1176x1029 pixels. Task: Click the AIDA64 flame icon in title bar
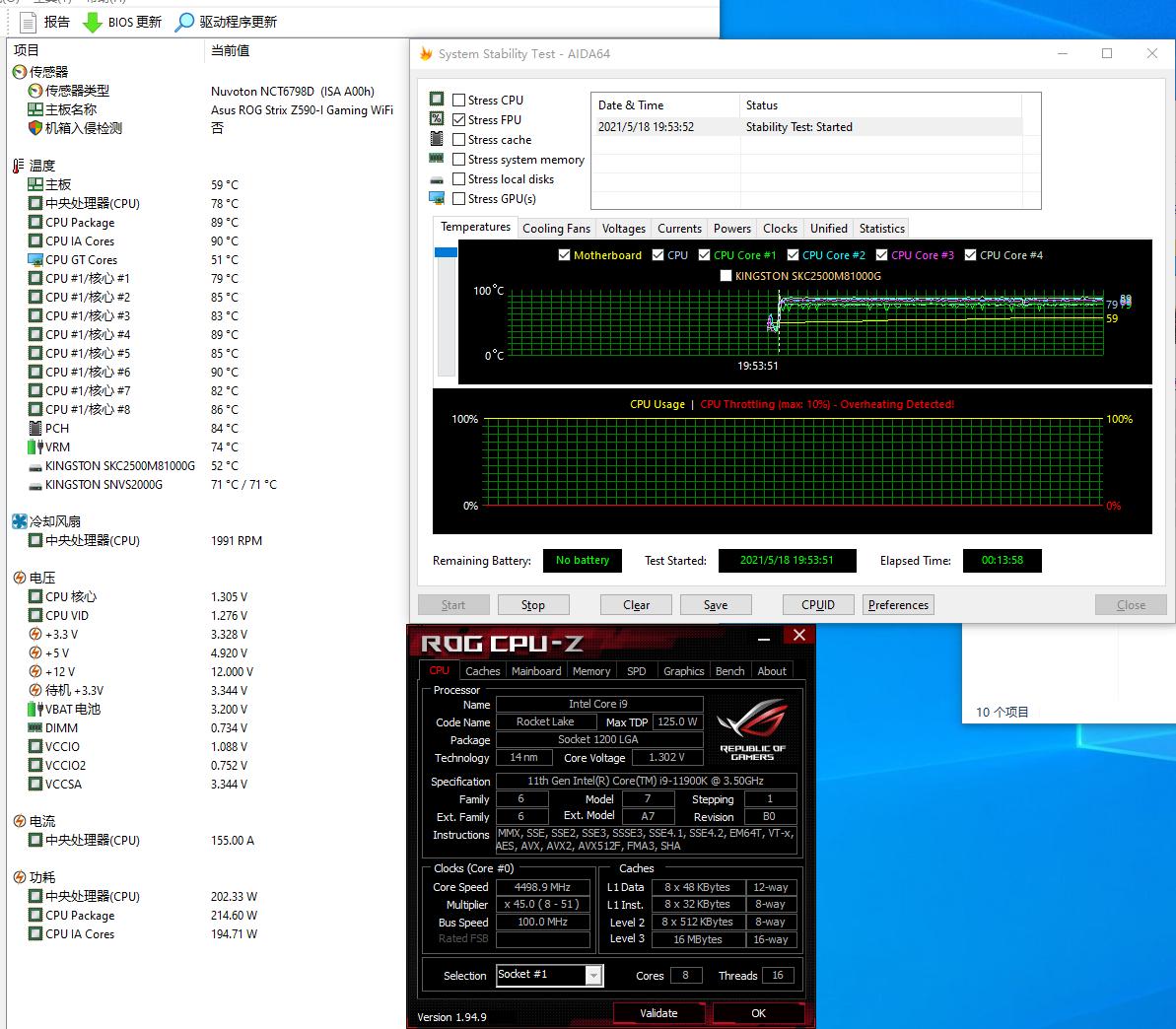[x=425, y=54]
